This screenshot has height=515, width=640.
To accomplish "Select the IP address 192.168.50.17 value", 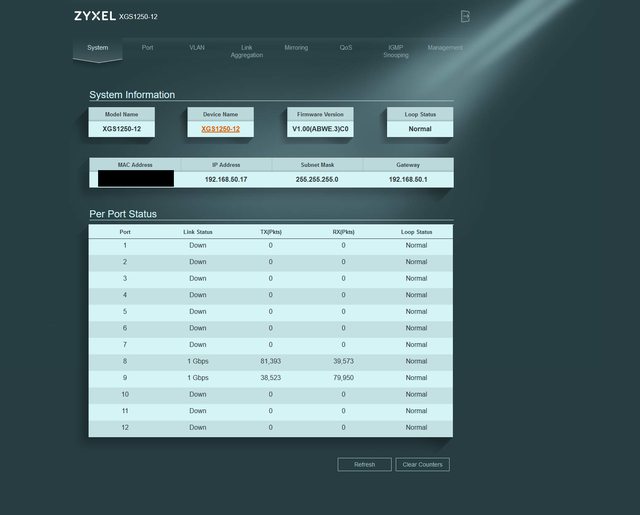I will click(226, 179).
